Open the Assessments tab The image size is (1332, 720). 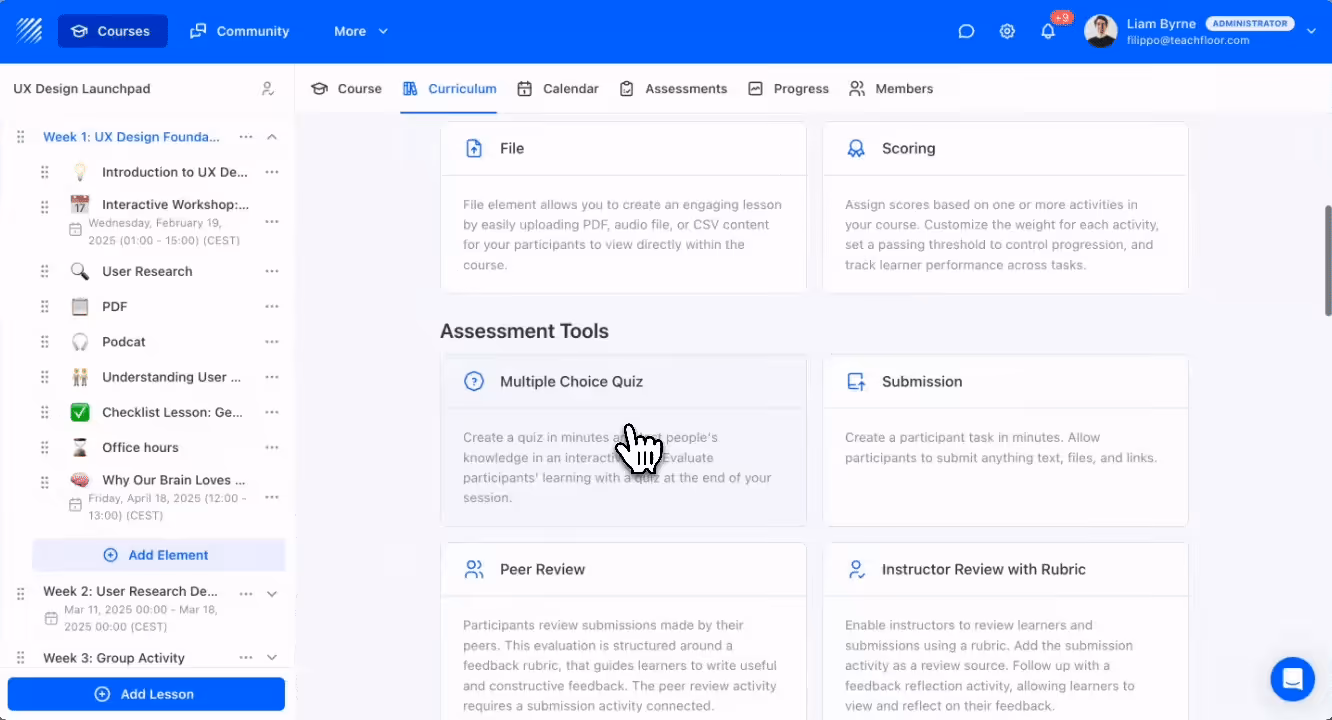[x=673, y=89]
